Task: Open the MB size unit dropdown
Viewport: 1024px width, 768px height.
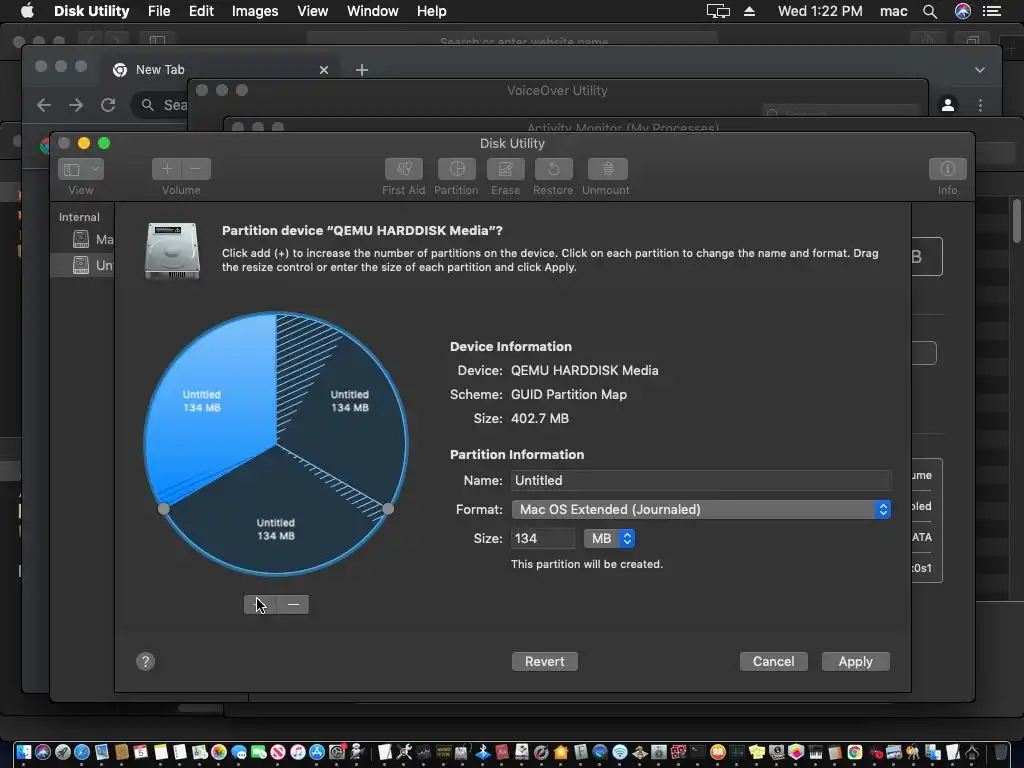Action: [x=609, y=539]
